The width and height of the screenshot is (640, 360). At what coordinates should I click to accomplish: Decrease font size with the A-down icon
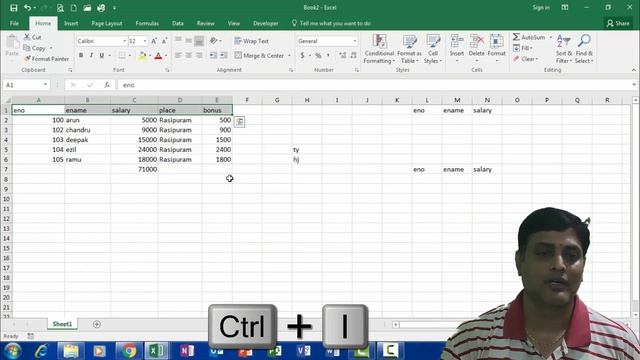point(164,41)
